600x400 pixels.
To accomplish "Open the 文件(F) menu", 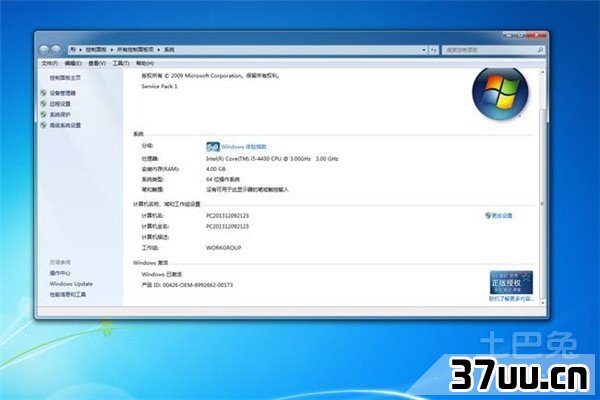I will (x=49, y=63).
